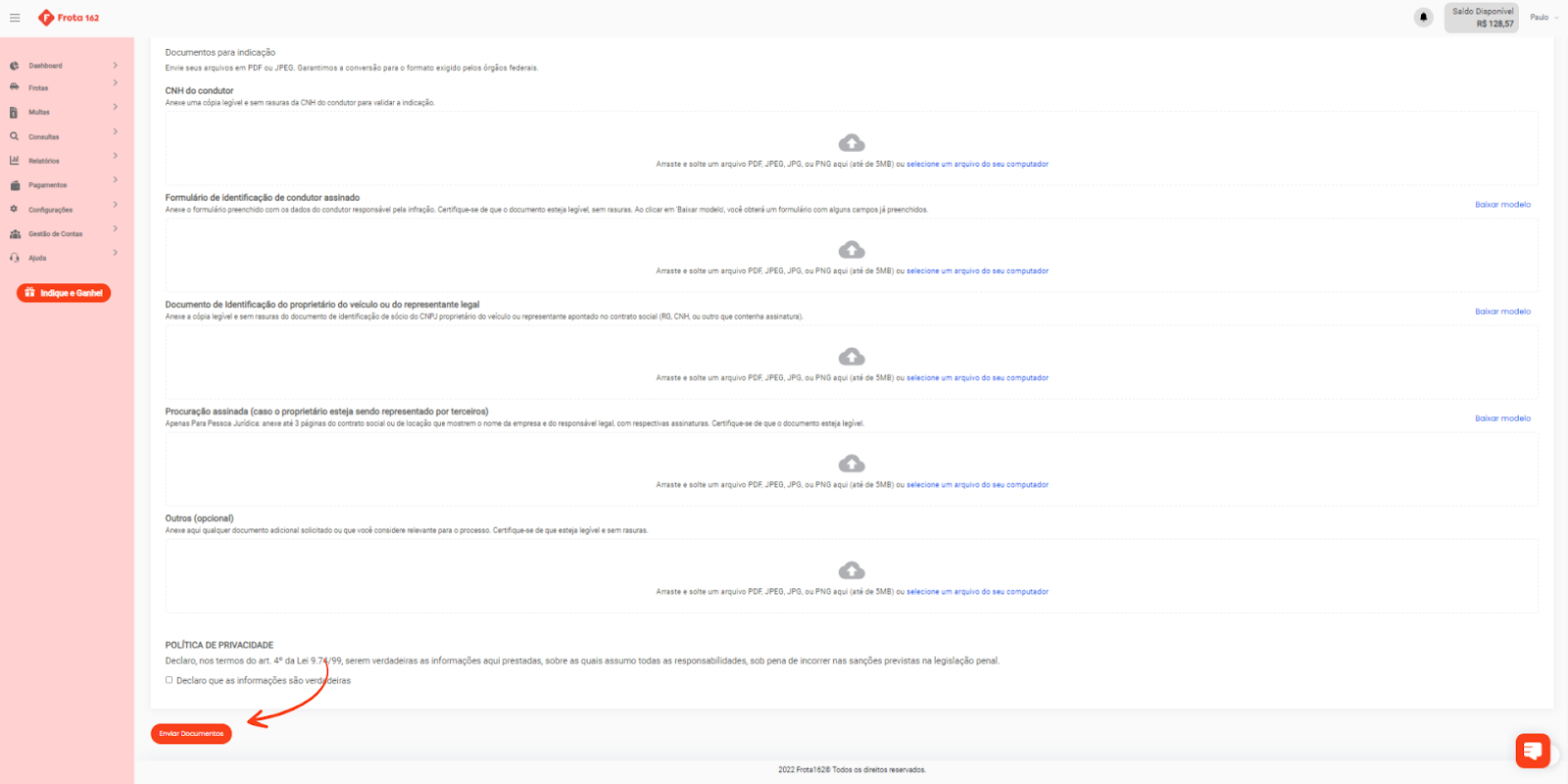Click 'selecione um arquivo' link under Documento de Identificação
The width and height of the screenshot is (1568, 784).
pos(977,378)
